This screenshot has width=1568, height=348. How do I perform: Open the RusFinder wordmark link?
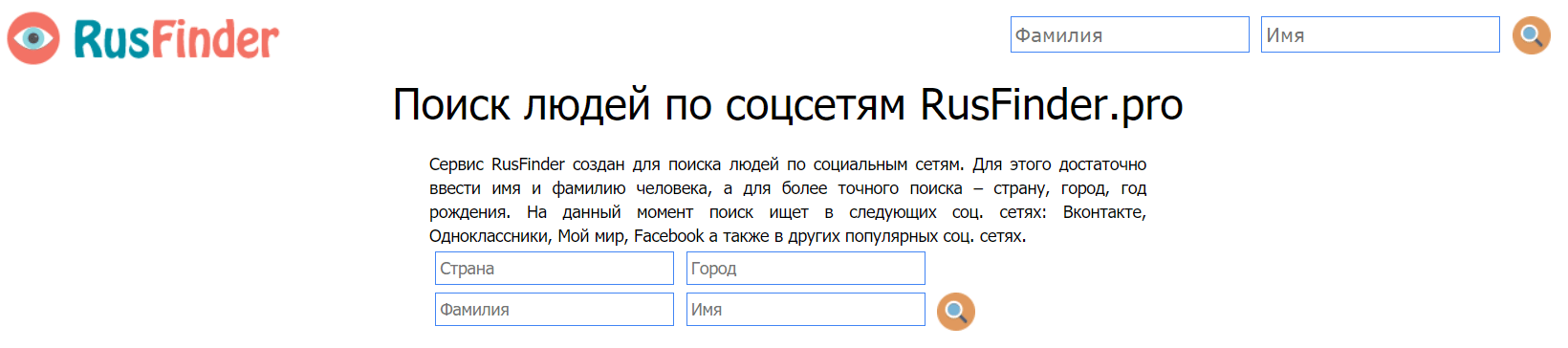[177, 39]
